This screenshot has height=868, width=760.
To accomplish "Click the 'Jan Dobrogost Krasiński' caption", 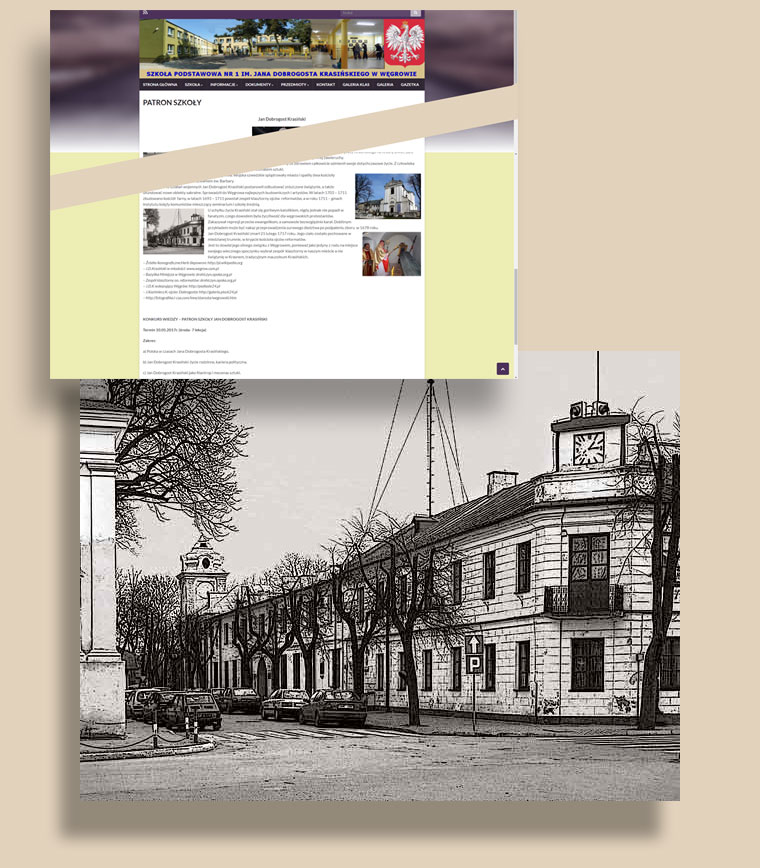I will [282, 119].
